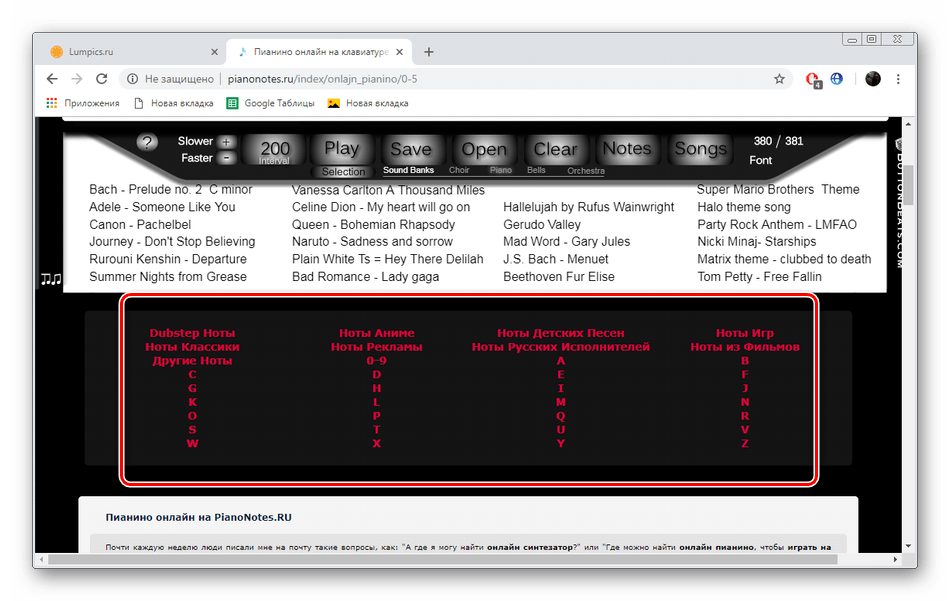Load song Bad Romance - Lady gaga
Image resolution: width=950 pixels, height=601 pixels.
[365, 277]
